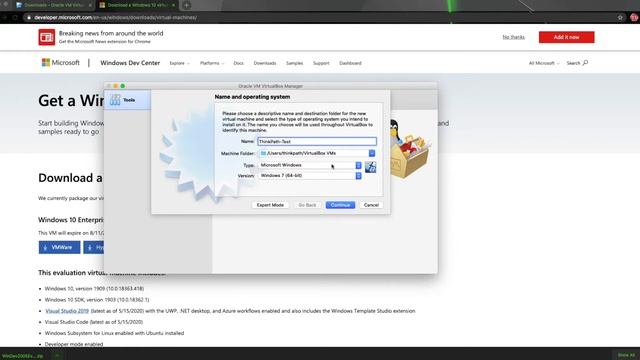This screenshot has height=360, width=640.
Task: Open the Samples menu item
Action: (294, 63)
